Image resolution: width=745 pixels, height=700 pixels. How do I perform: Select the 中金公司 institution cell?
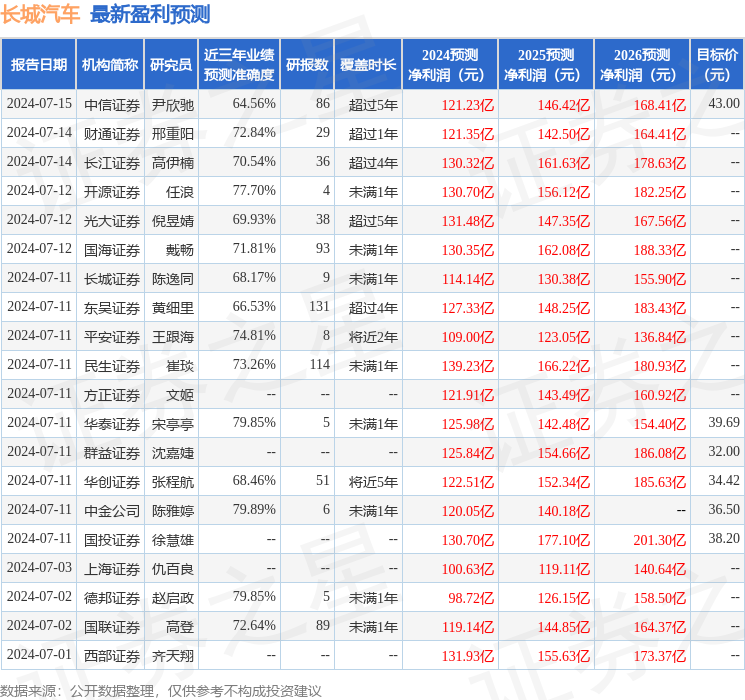click(x=112, y=511)
